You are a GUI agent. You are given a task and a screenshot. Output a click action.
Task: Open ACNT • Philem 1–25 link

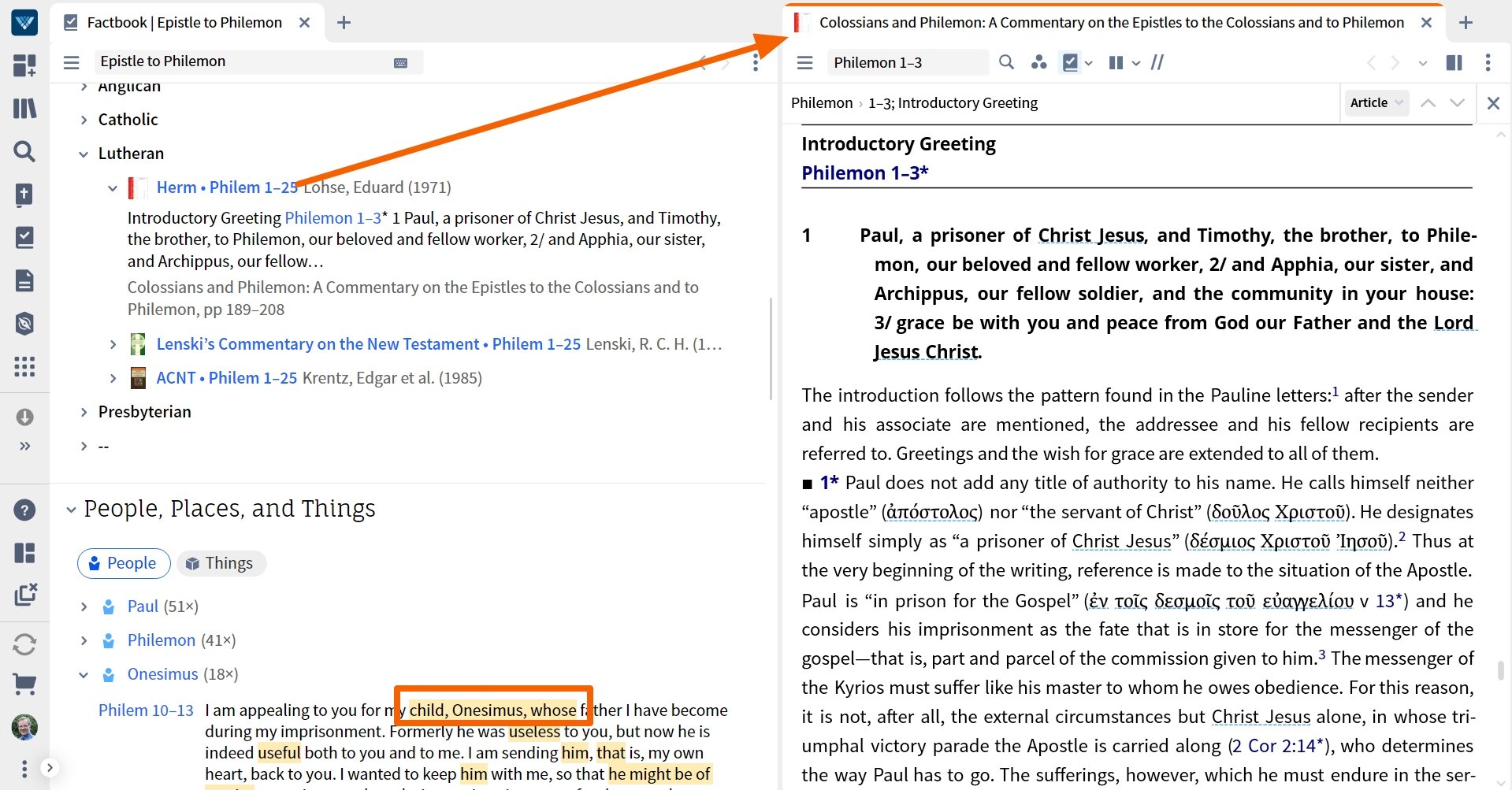click(226, 378)
